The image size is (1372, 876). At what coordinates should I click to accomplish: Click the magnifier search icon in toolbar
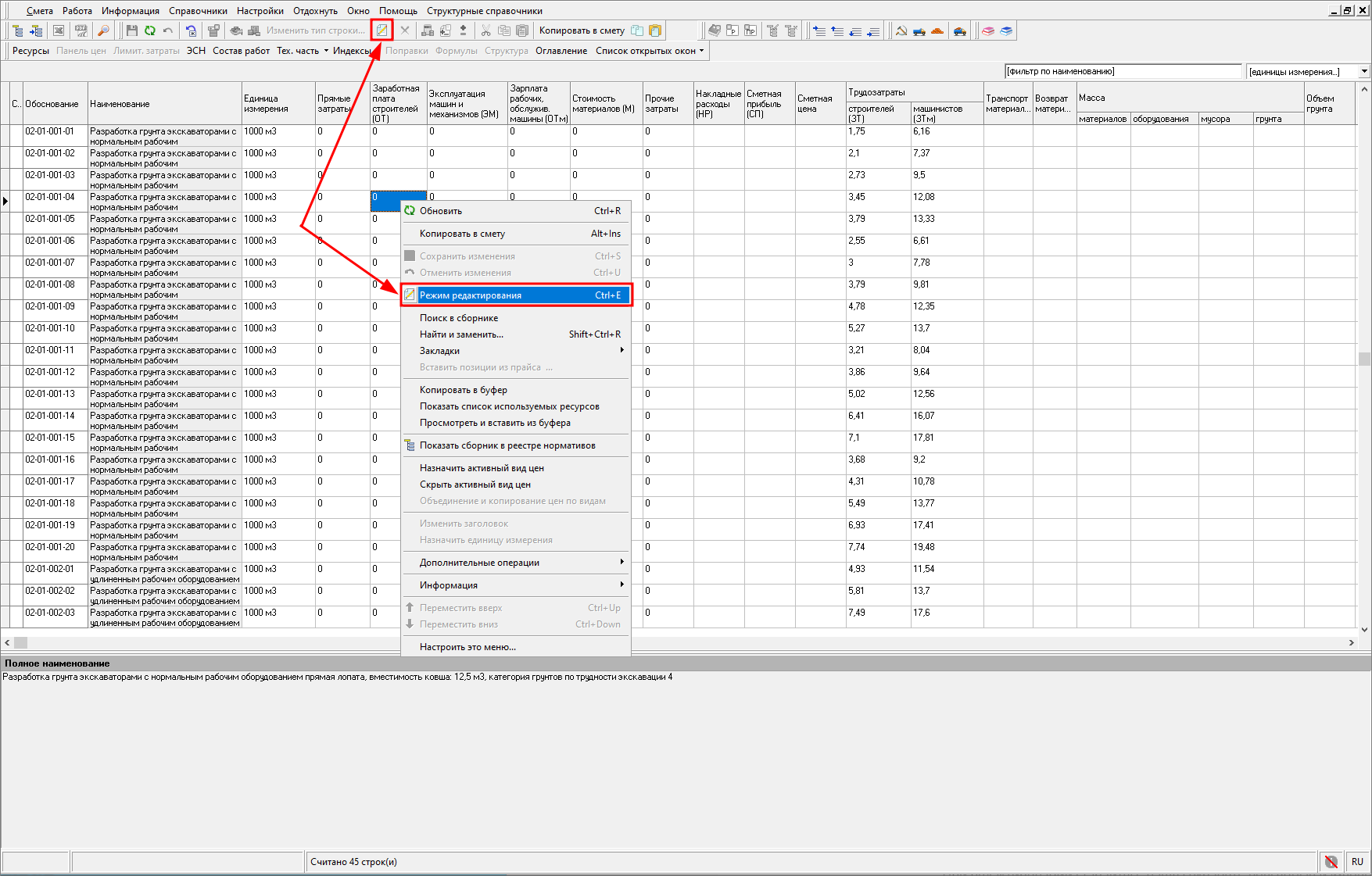tap(103, 30)
